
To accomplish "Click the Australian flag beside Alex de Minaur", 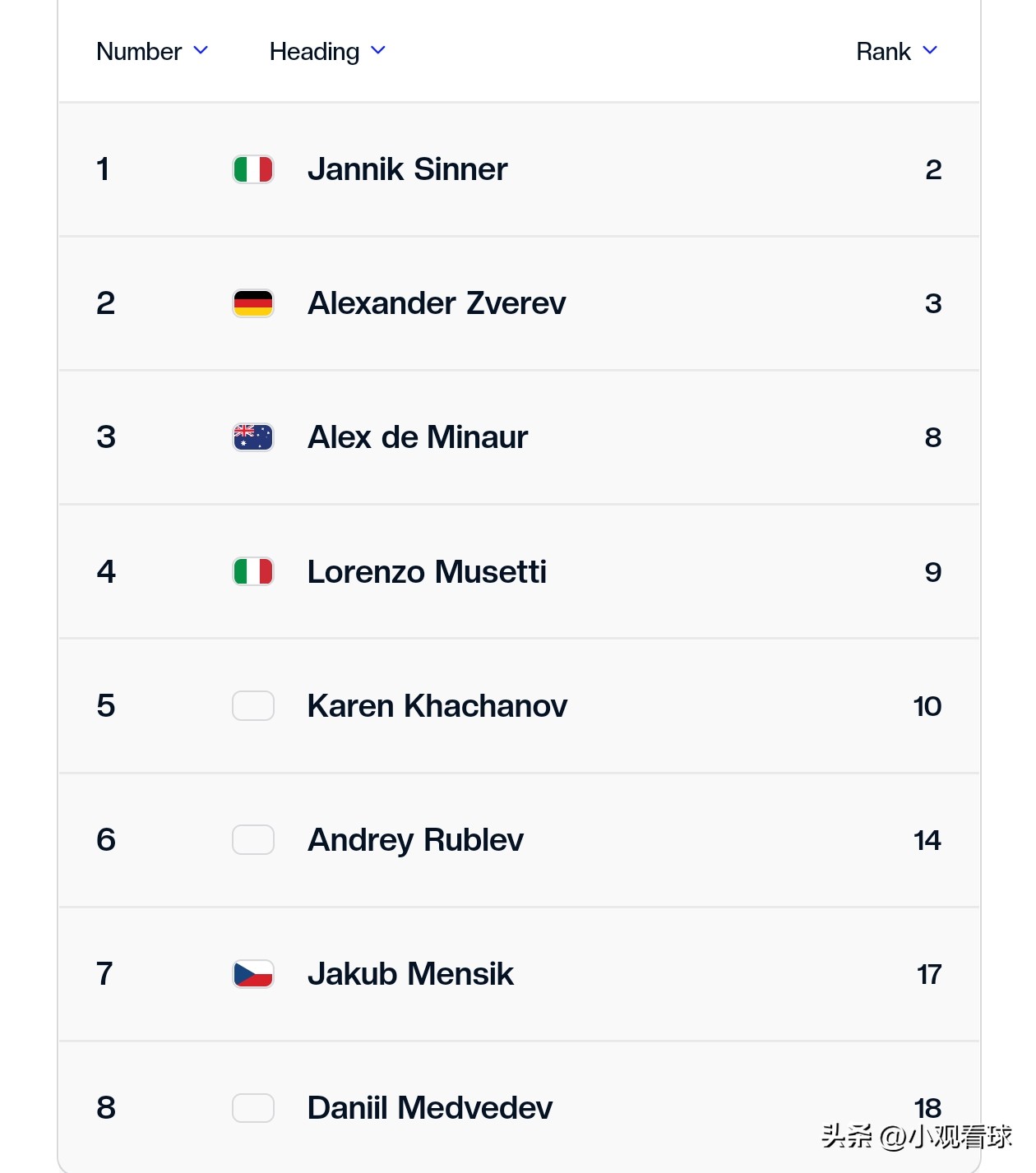I will coord(253,437).
